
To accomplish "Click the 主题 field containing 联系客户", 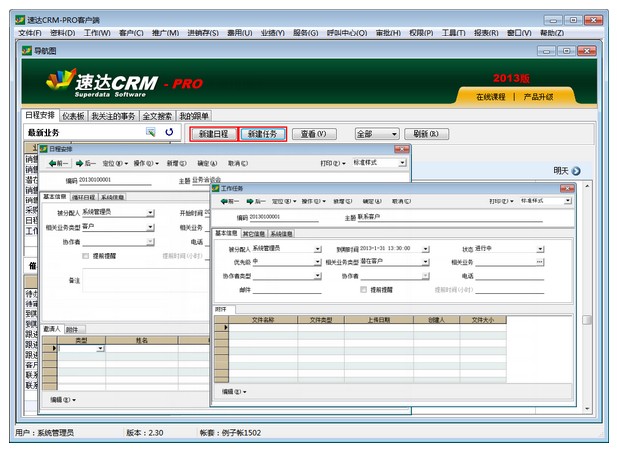I will click(x=450, y=217).
